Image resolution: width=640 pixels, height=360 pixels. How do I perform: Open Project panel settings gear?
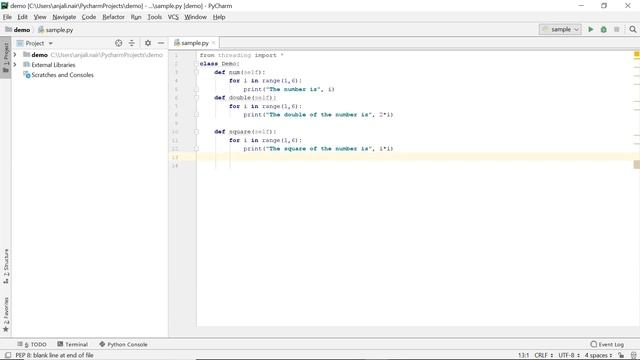tap(148, 43)
